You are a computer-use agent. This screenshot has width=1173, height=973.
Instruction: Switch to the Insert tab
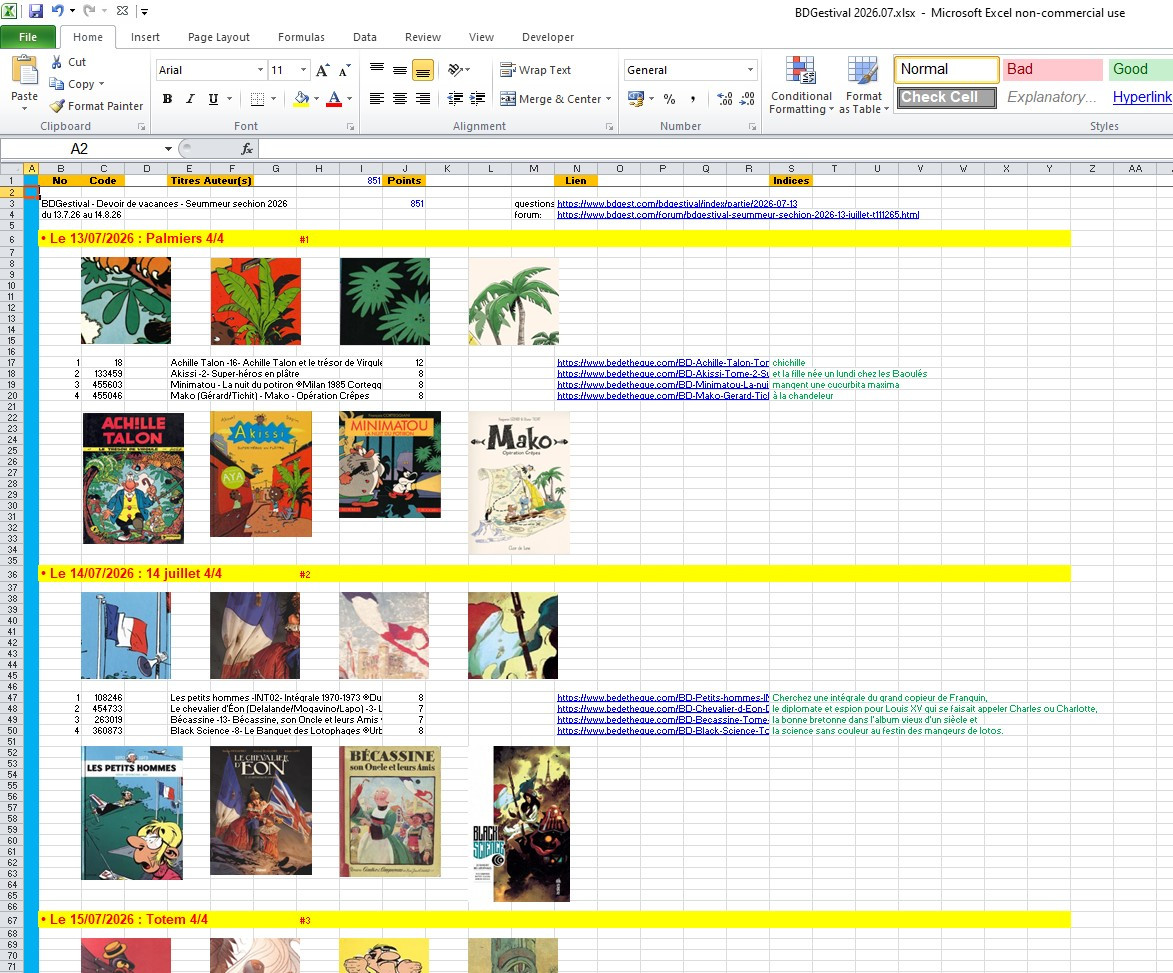pyautogui.click(x=145, y=37)
